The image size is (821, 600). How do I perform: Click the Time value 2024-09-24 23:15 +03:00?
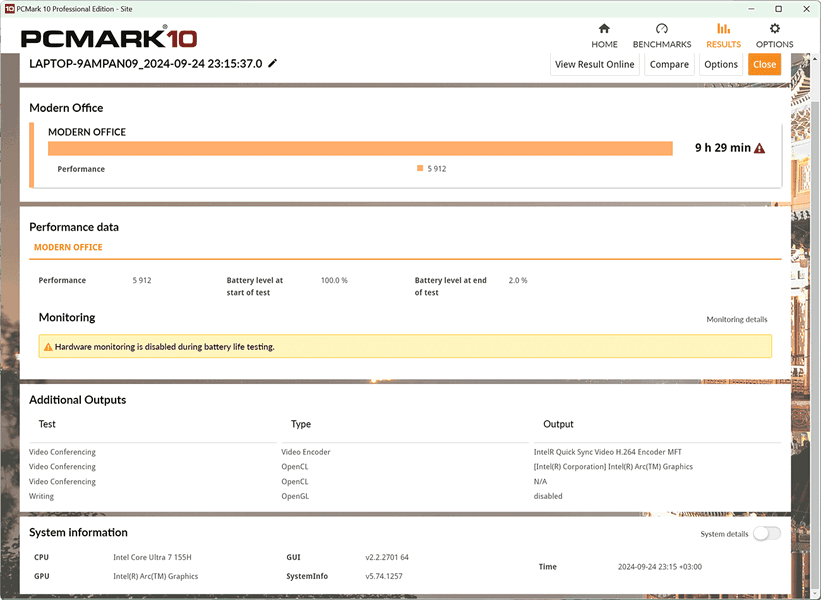[x=660, y=566]
